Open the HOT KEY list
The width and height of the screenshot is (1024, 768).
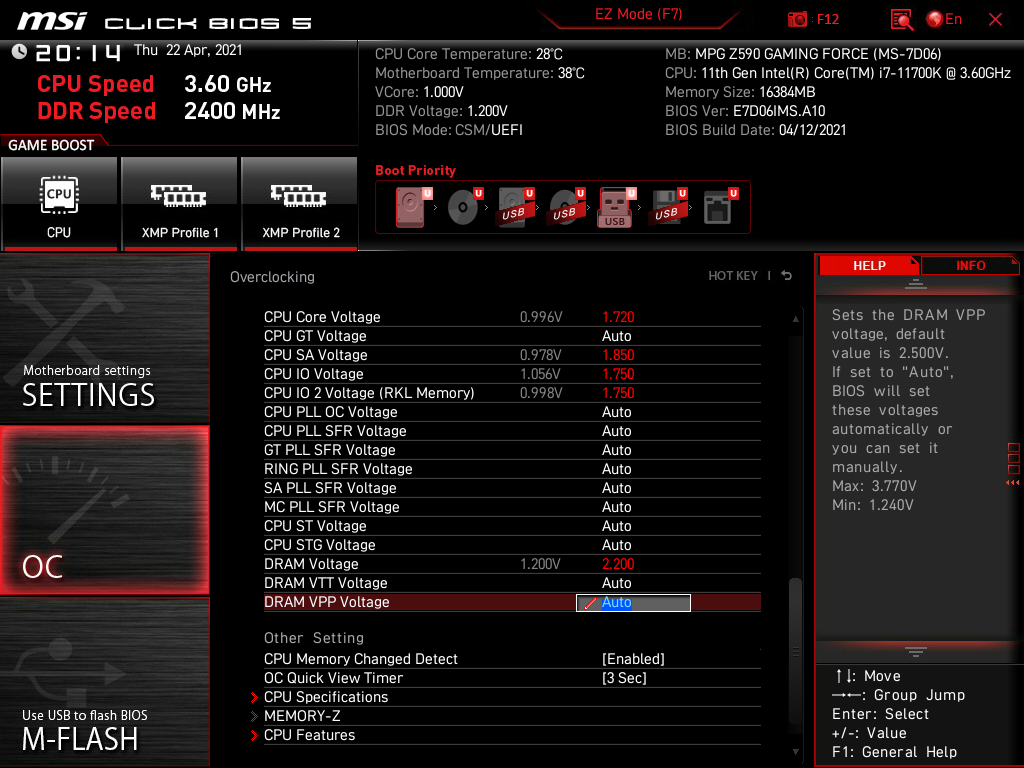tap(733, 276)
